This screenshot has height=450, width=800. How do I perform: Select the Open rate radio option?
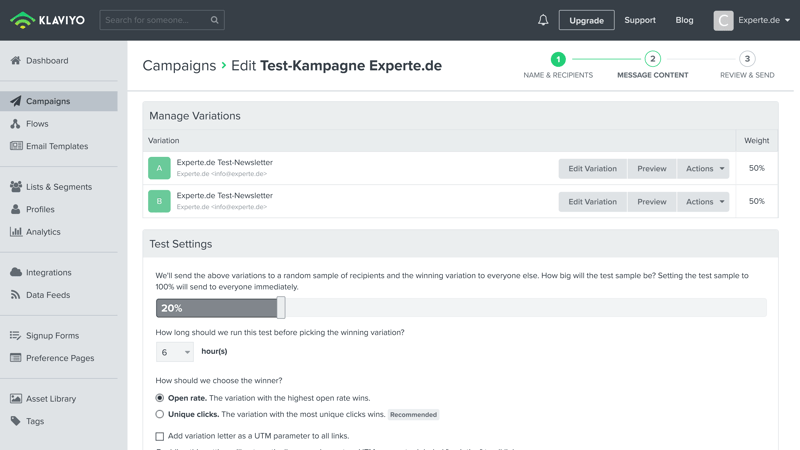point(160,398)
